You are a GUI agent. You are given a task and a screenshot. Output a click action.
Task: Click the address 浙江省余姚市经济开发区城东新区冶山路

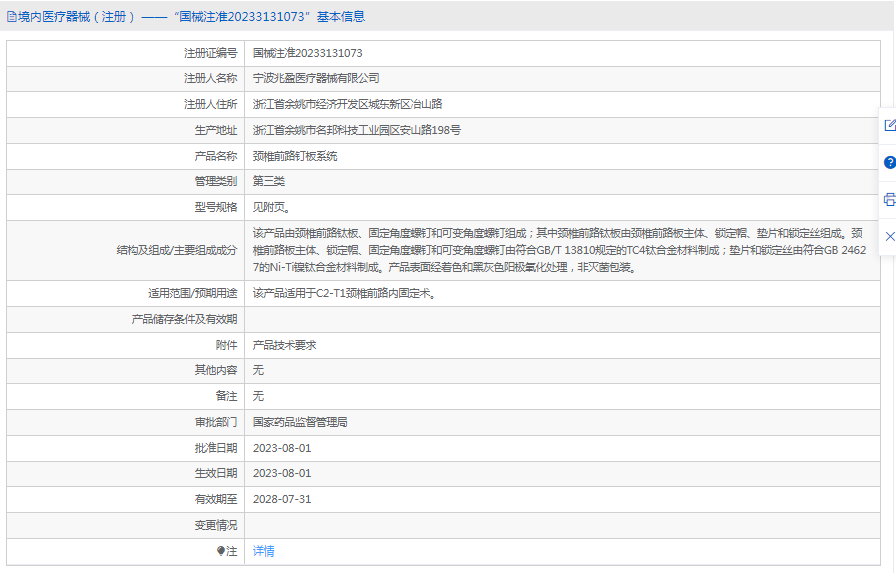[347, 104]
